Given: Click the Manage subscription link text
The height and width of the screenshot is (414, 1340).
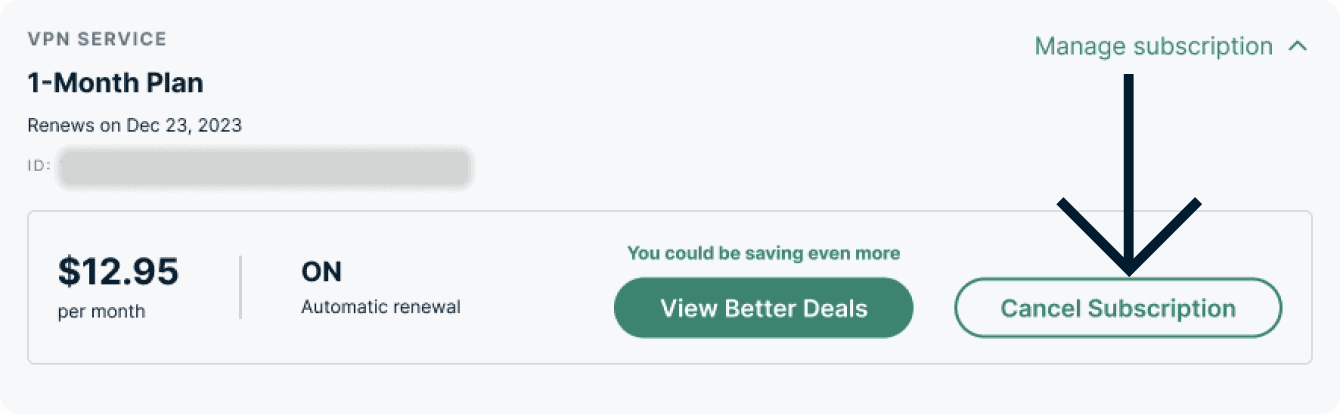Looking at the screenshot, I should click(1153, 47).
